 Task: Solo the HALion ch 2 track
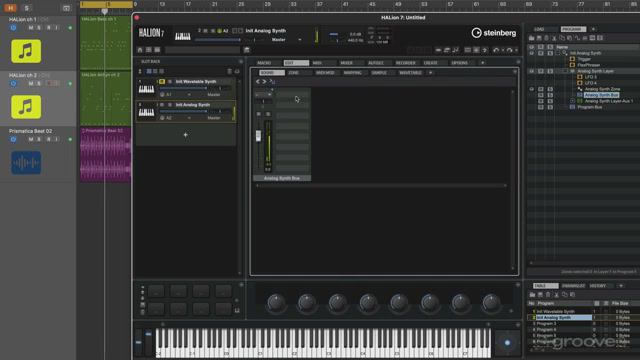click(x=39, y=83)
